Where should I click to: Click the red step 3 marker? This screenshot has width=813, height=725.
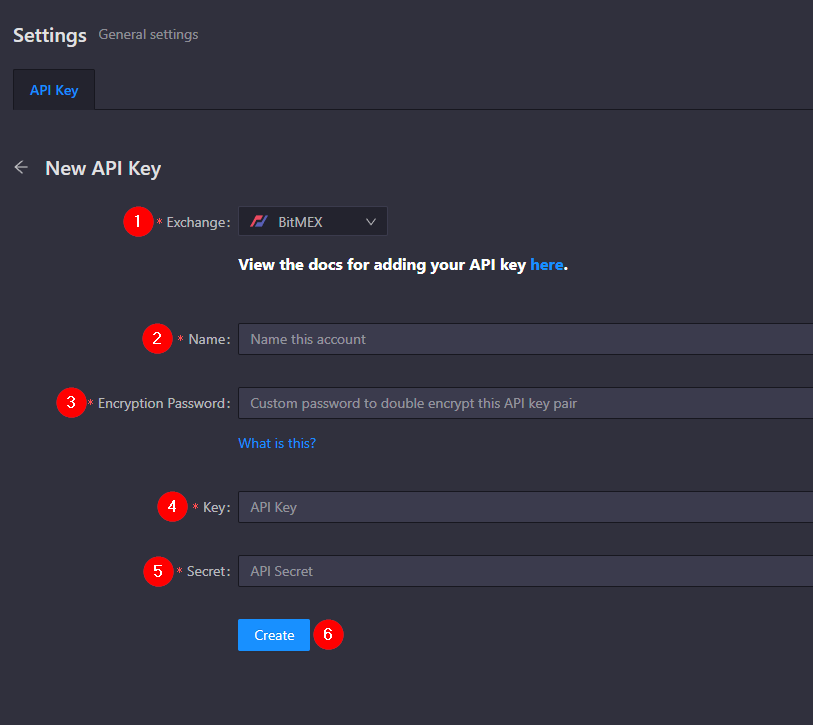[x=71, y=402]
